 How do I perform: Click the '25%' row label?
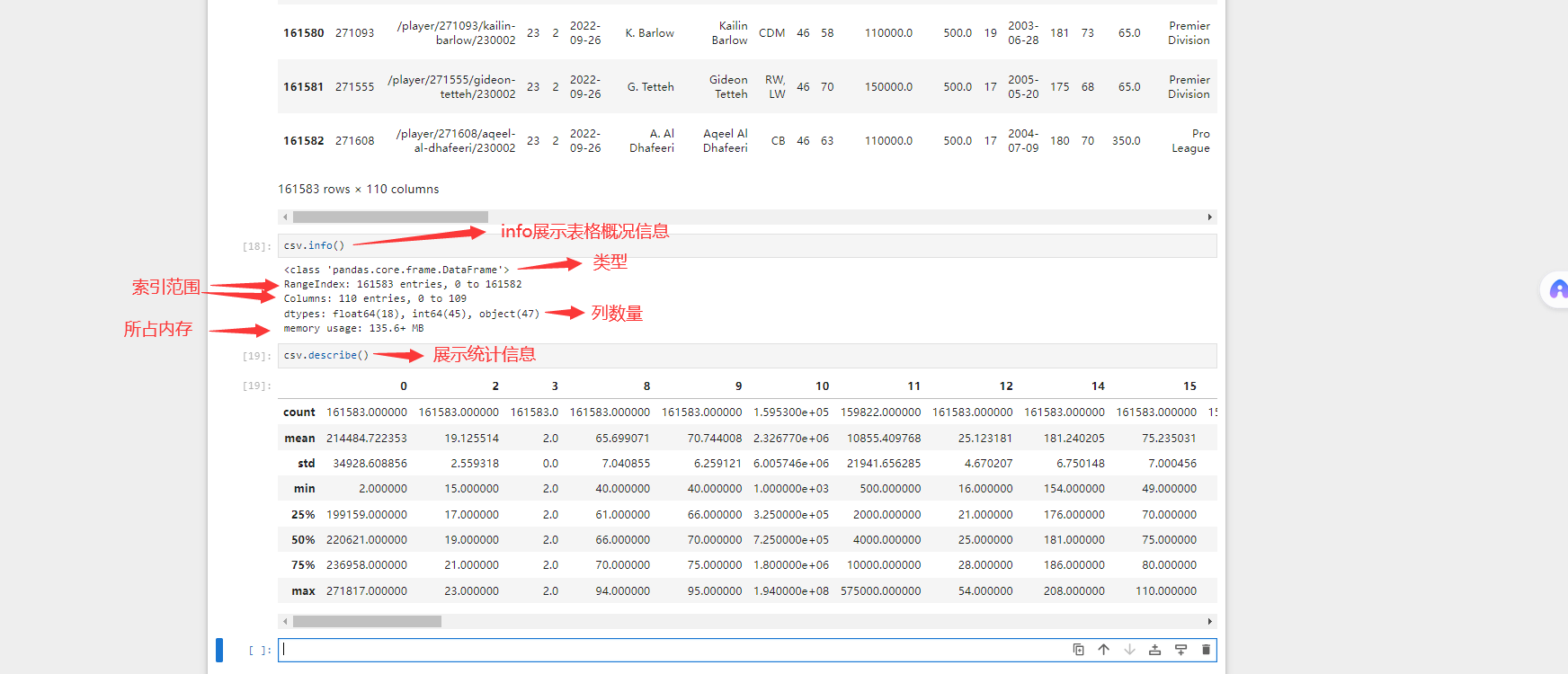point(303,515)
